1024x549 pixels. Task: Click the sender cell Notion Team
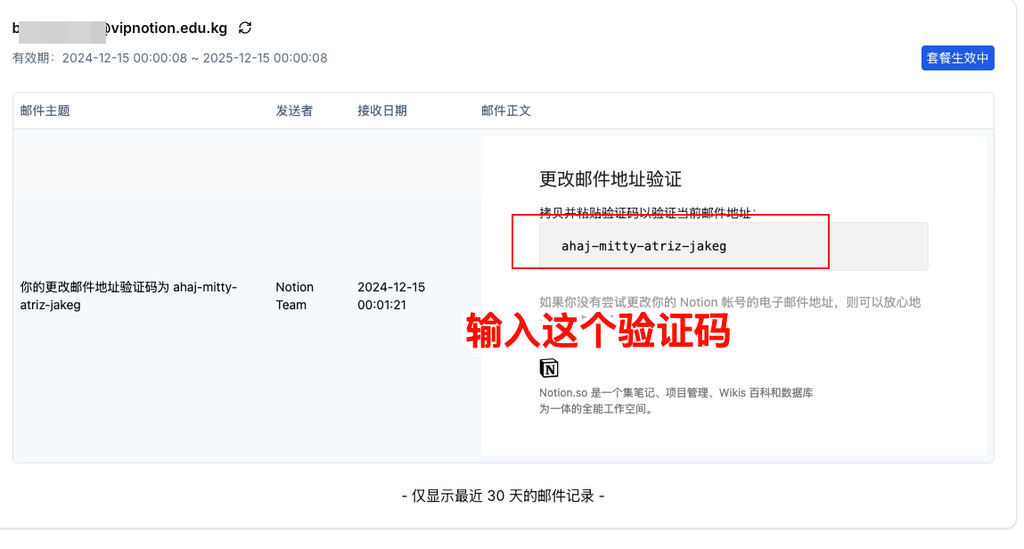coord(295,296)
